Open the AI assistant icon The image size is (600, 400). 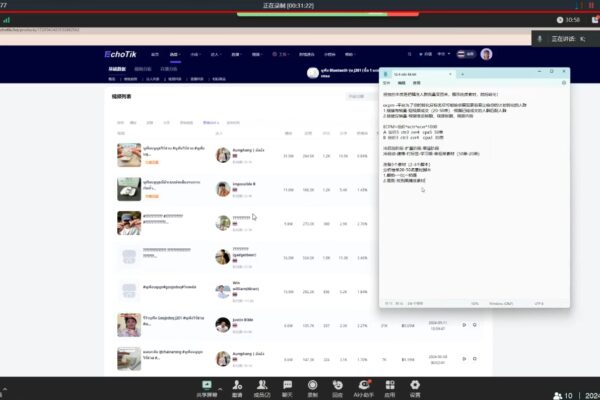[364, 389]
